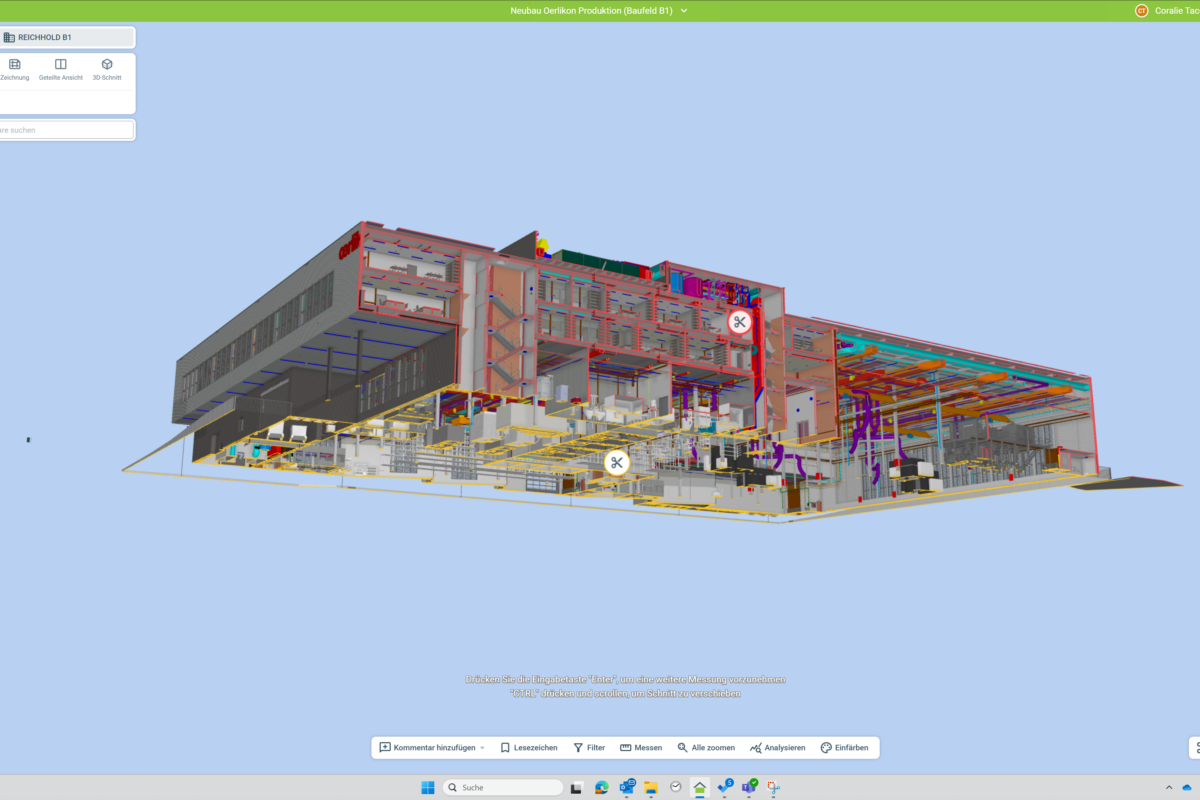This screenshot has height=800, width=1200.
Task: Open Einfärben color palette tool
Action: pyautogui.click(x=844, y=748)
